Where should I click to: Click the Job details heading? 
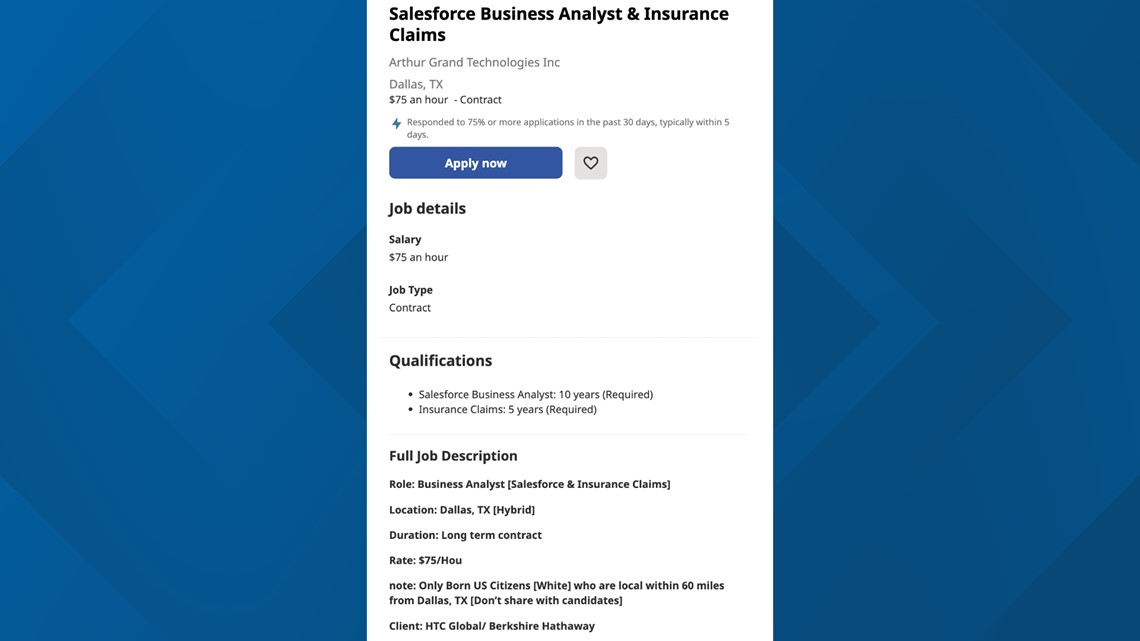click(427, 208)
